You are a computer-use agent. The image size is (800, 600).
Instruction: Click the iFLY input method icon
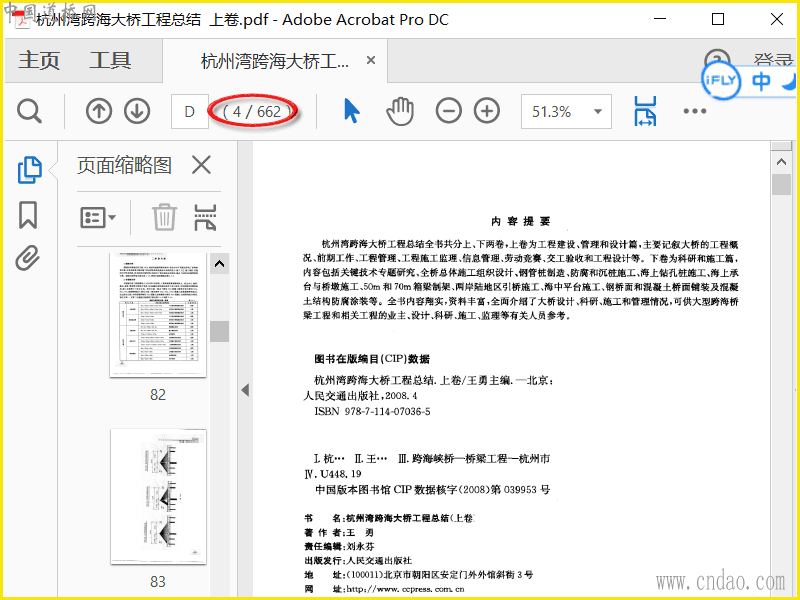pyautogui.click(x=720, y=81)
